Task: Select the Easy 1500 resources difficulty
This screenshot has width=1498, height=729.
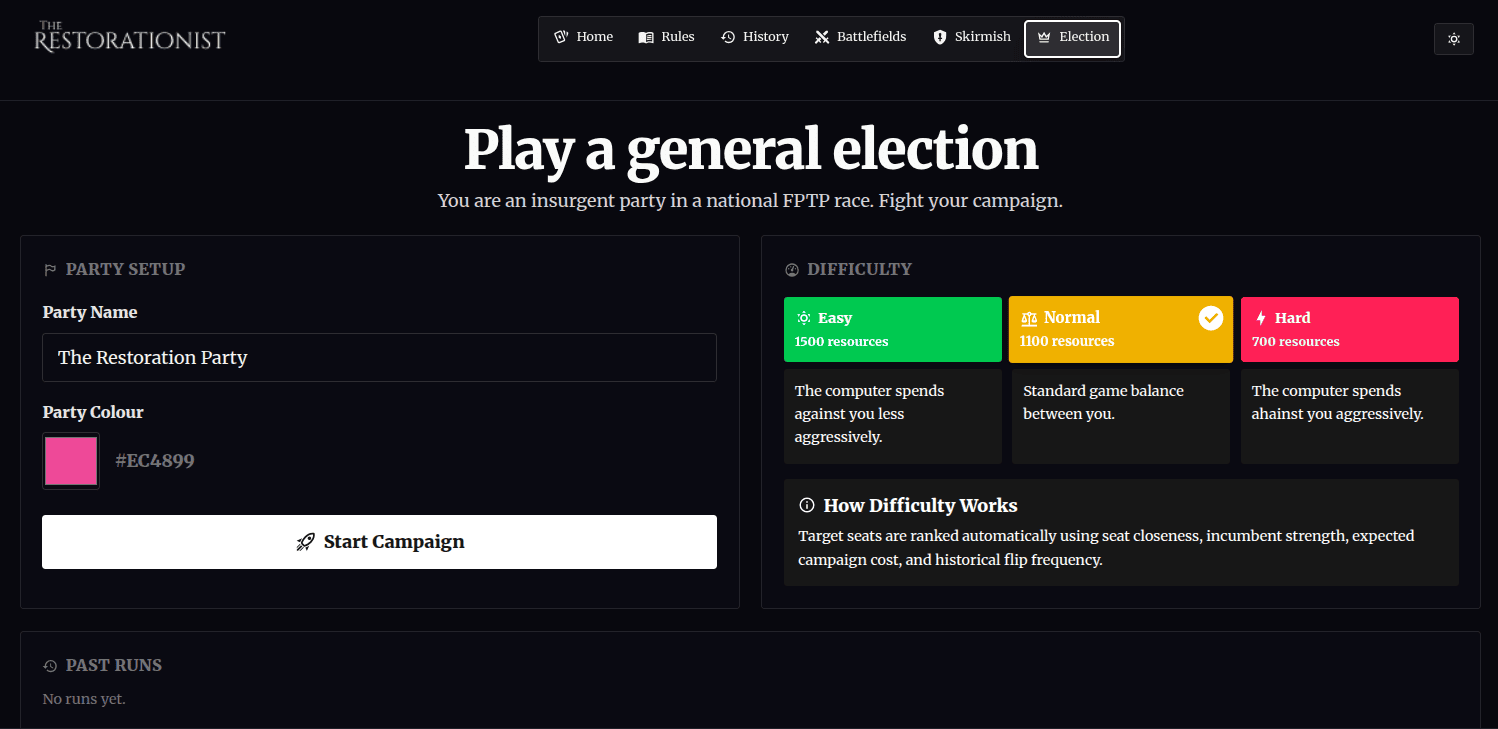Action: pyautogui.click(x=892, y=329)
